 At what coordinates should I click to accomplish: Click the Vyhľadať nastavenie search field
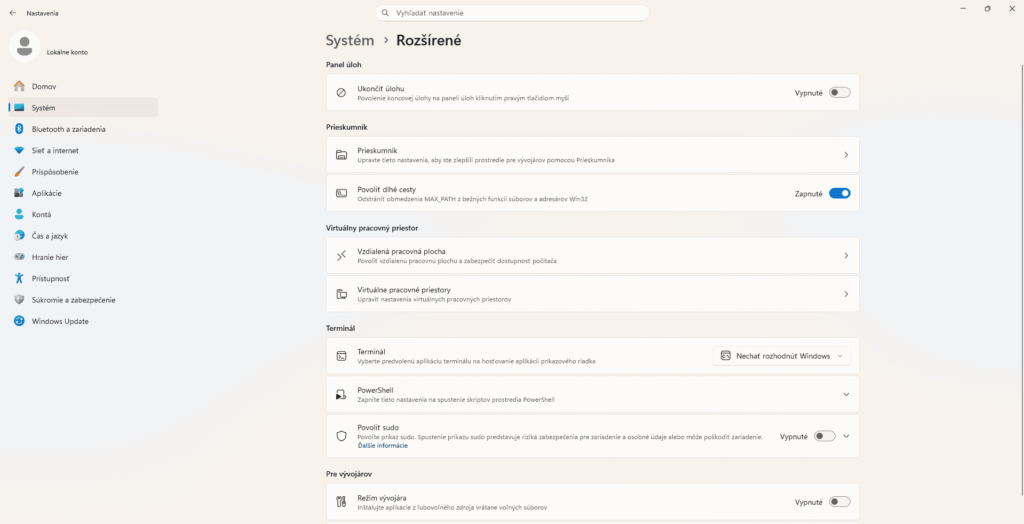(x=512, y=12)
